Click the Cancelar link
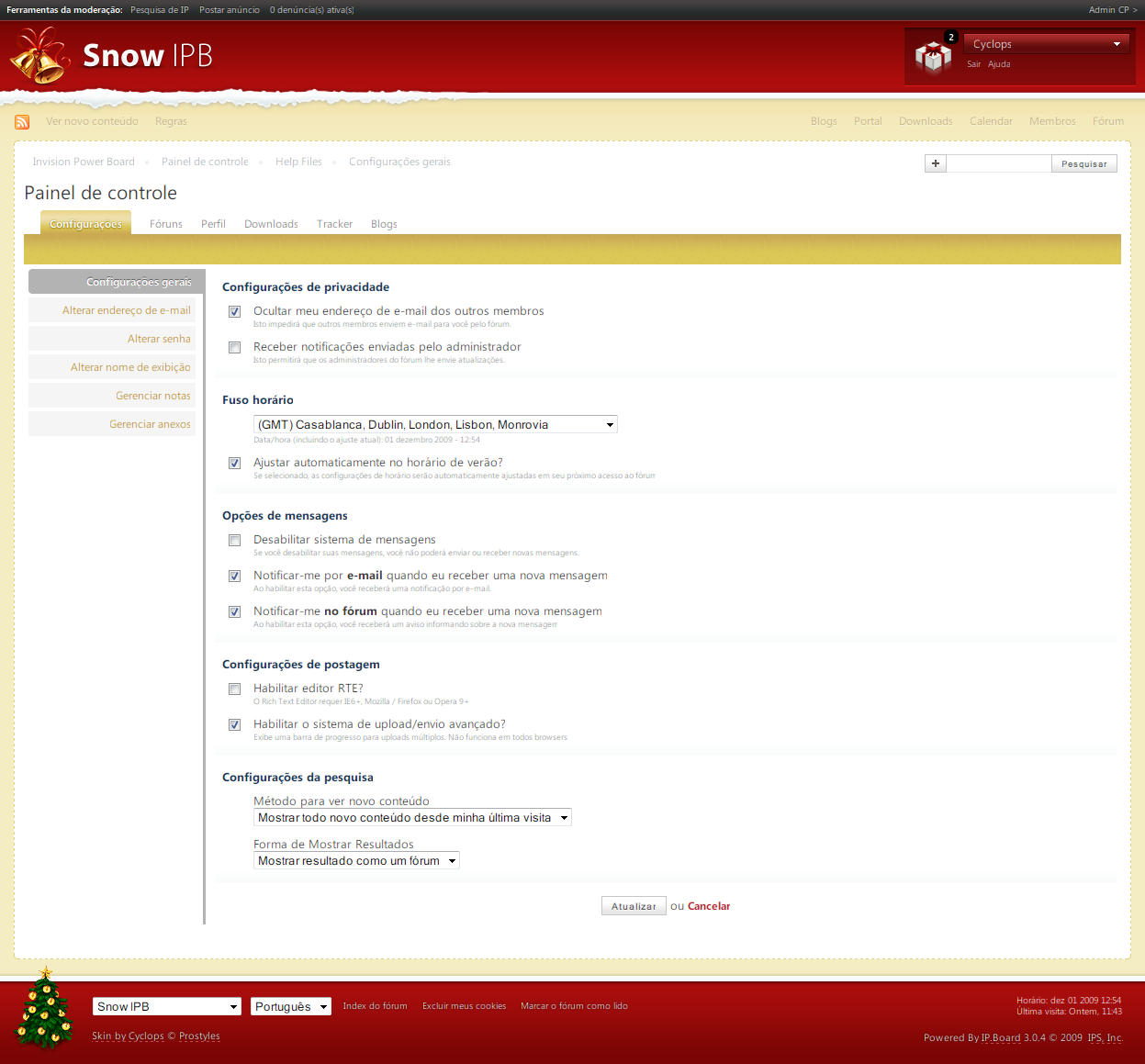This screenshot has width=1145, height=1064. point(708,906)
